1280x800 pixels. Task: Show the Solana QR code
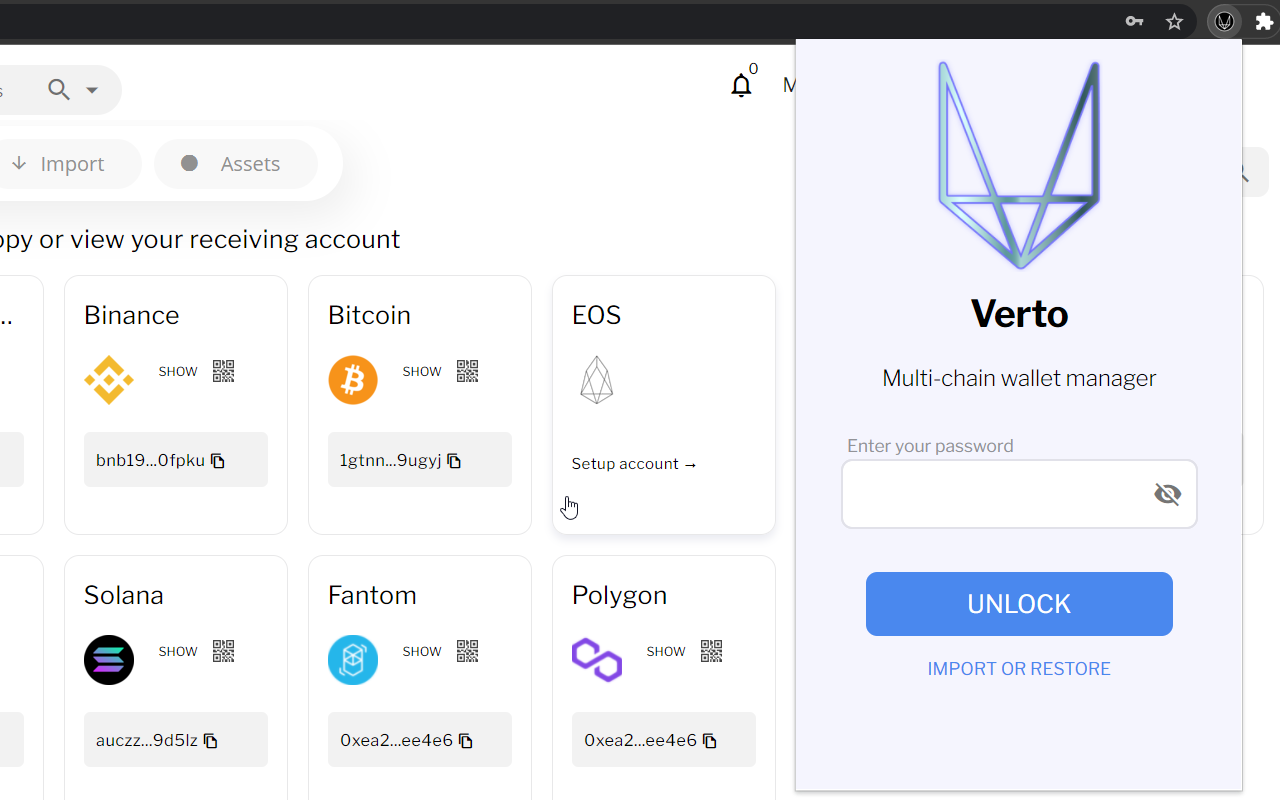(223, 651)
